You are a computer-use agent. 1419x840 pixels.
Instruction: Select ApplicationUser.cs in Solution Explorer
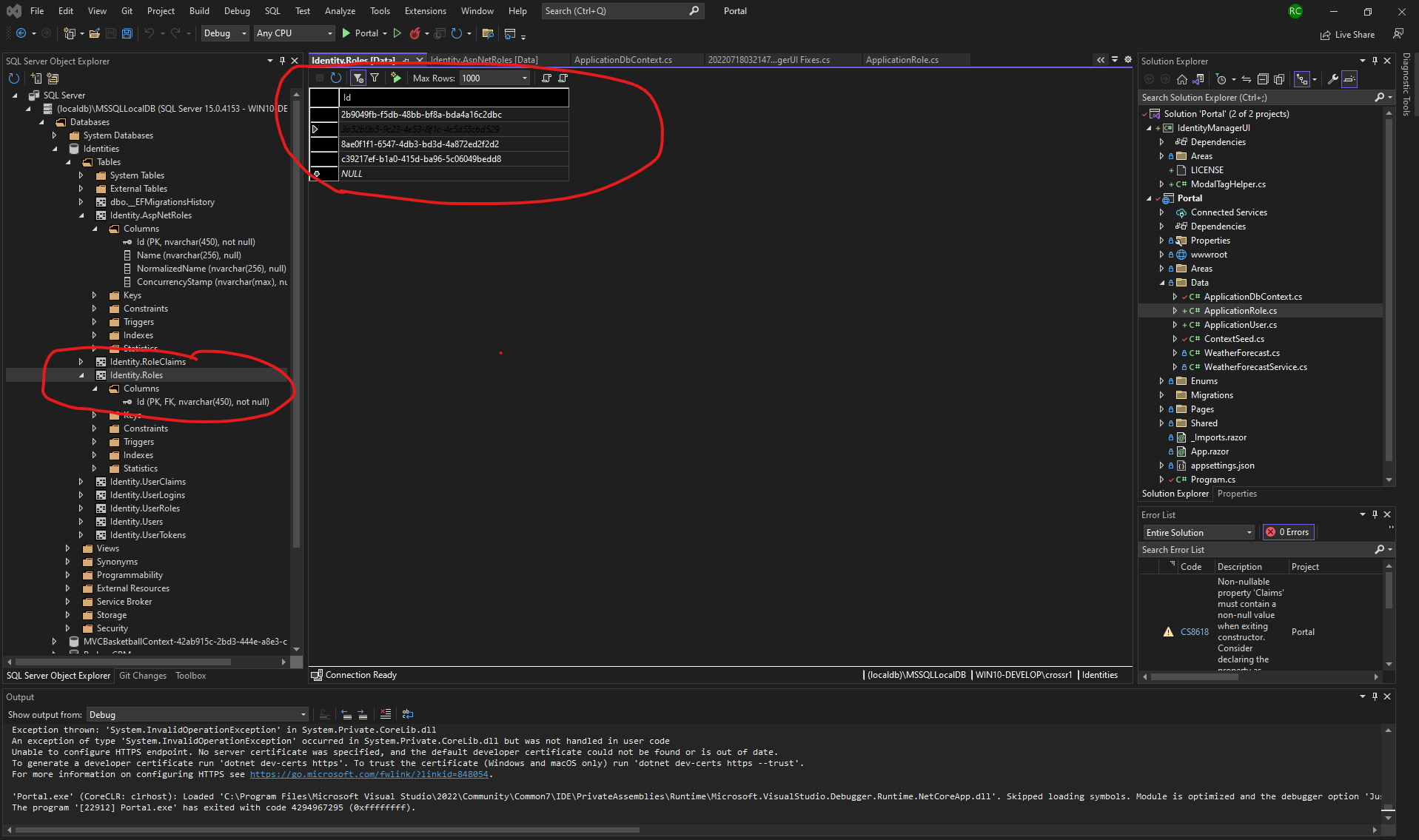pyautogui.click(x=1240, y=325)
